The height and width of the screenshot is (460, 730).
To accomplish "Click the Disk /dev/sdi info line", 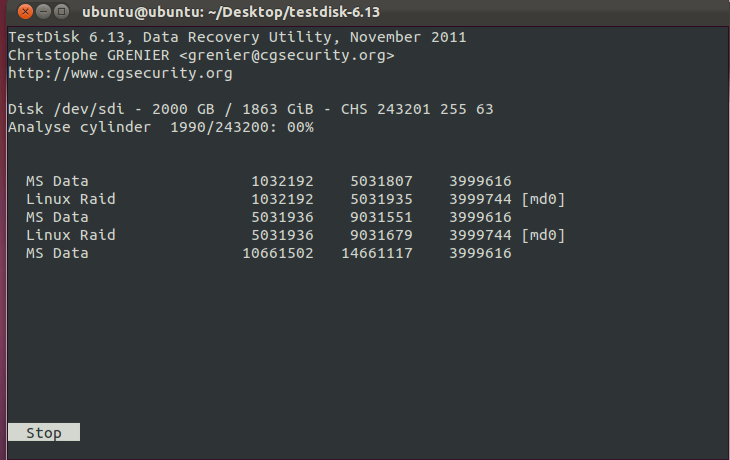I will click(x=250, y=110).
